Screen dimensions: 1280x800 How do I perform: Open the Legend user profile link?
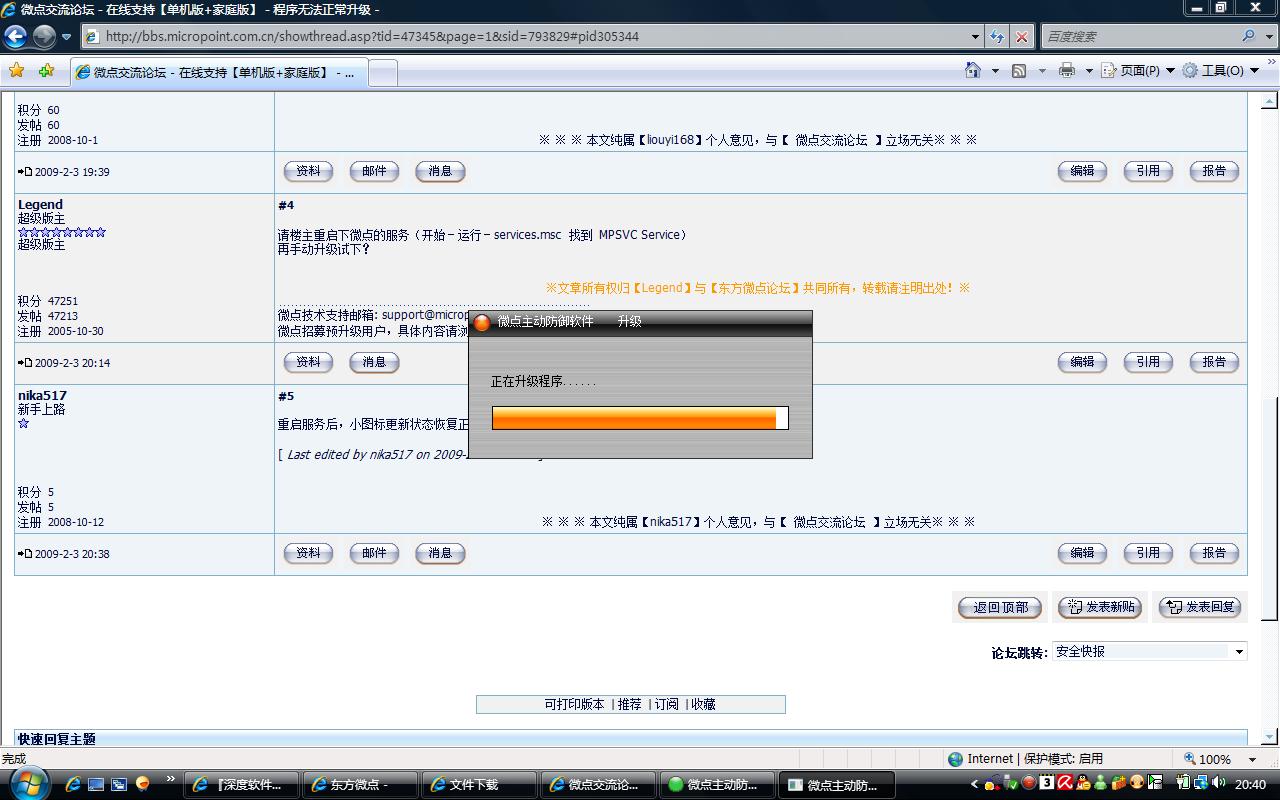click(40, 205)
